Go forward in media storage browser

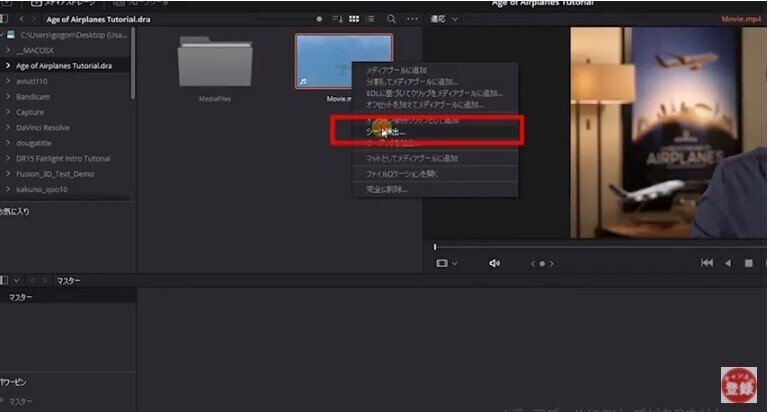click(x=34, y=19)
